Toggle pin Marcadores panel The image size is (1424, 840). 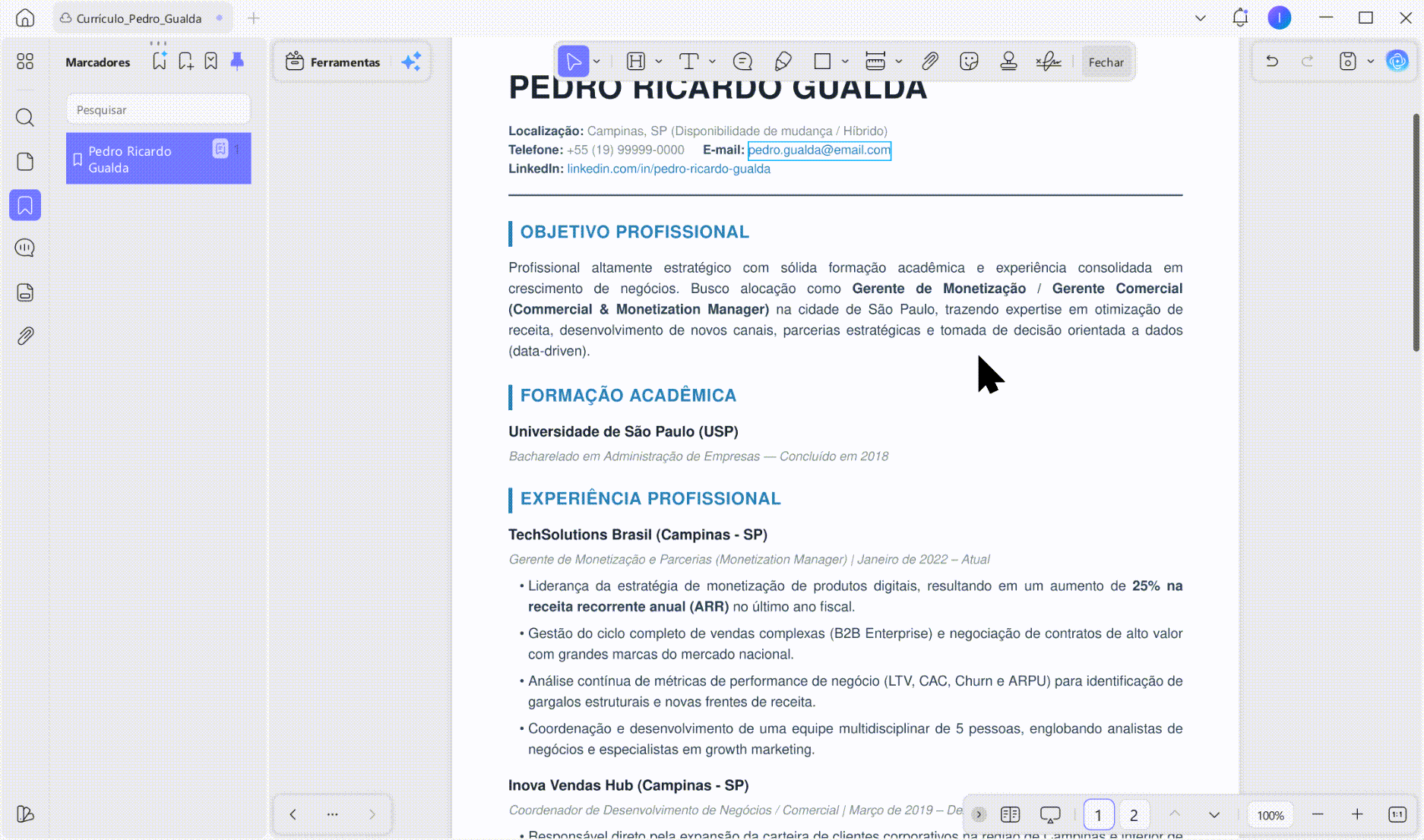[x=237, y=62]
